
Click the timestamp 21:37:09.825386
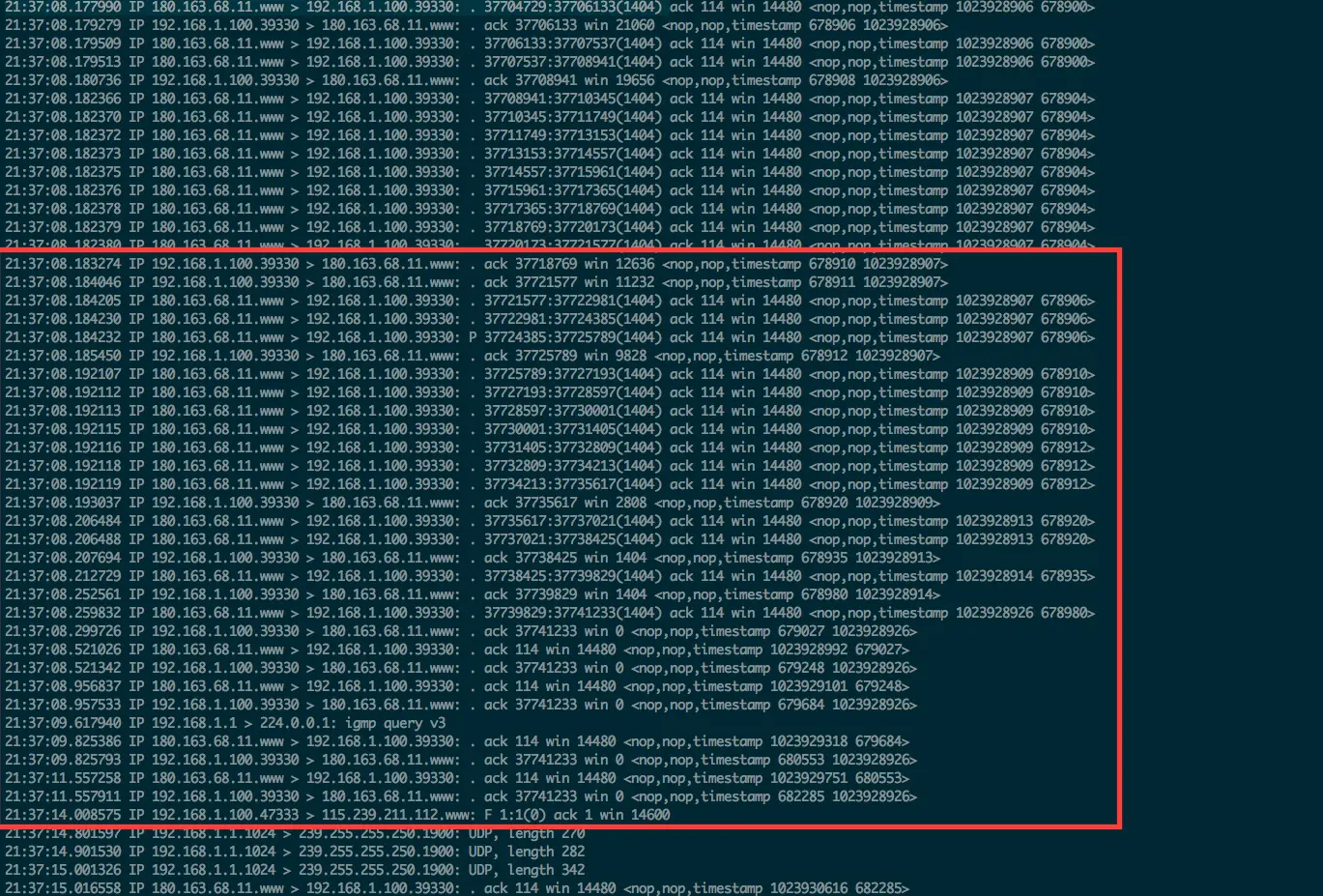coord(63,741)
